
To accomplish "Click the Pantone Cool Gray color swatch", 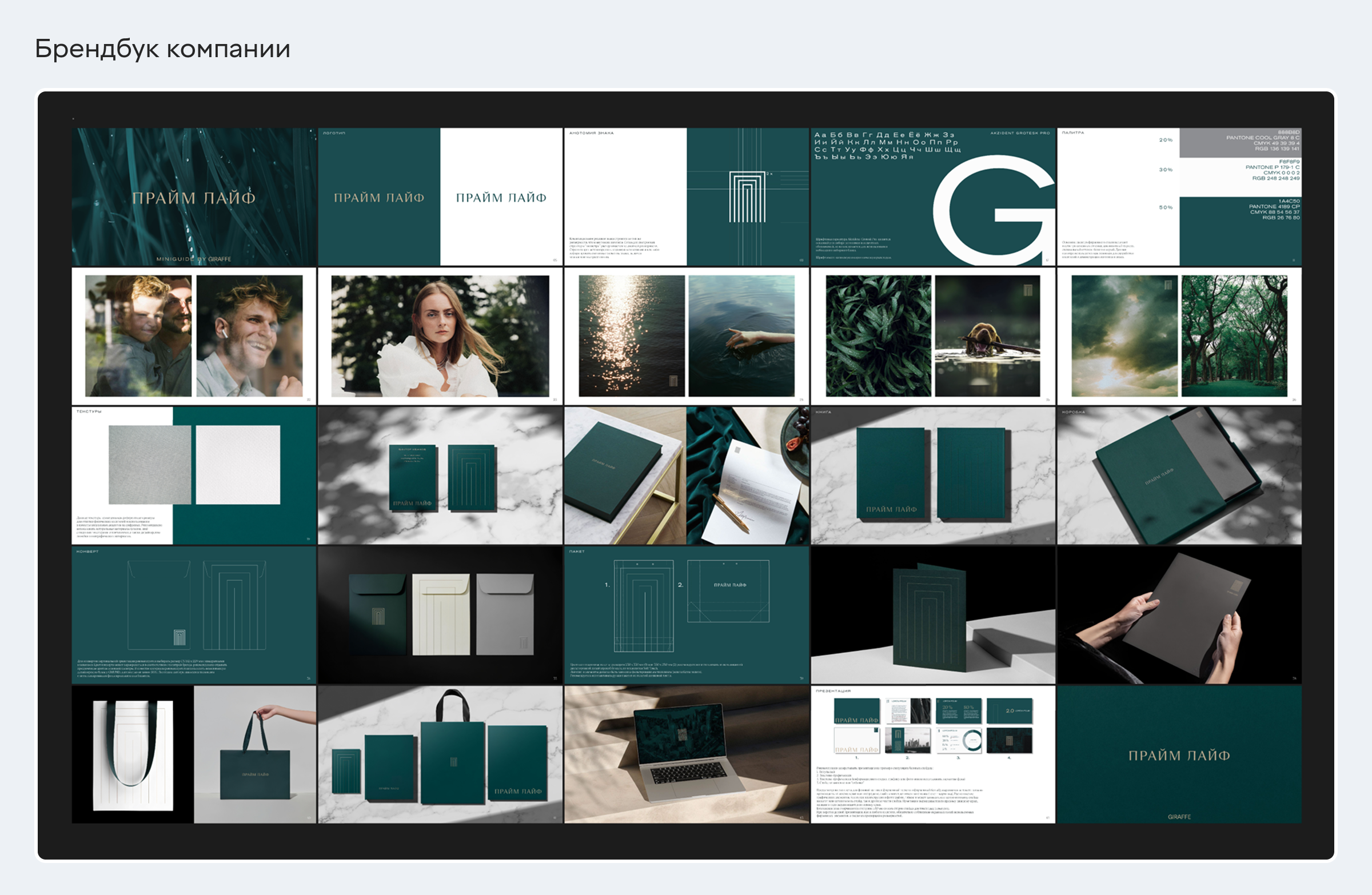I will tap(1240, 142).
